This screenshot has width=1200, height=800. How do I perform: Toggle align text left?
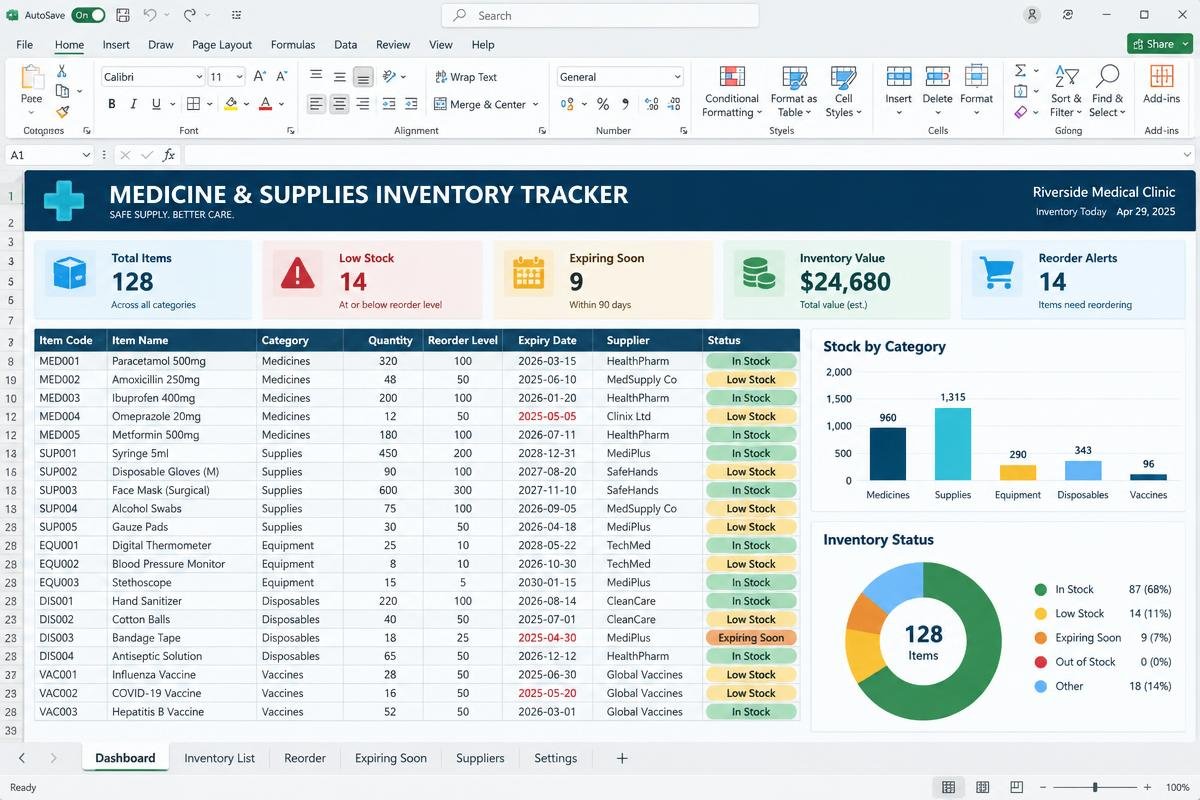point(316,104)
